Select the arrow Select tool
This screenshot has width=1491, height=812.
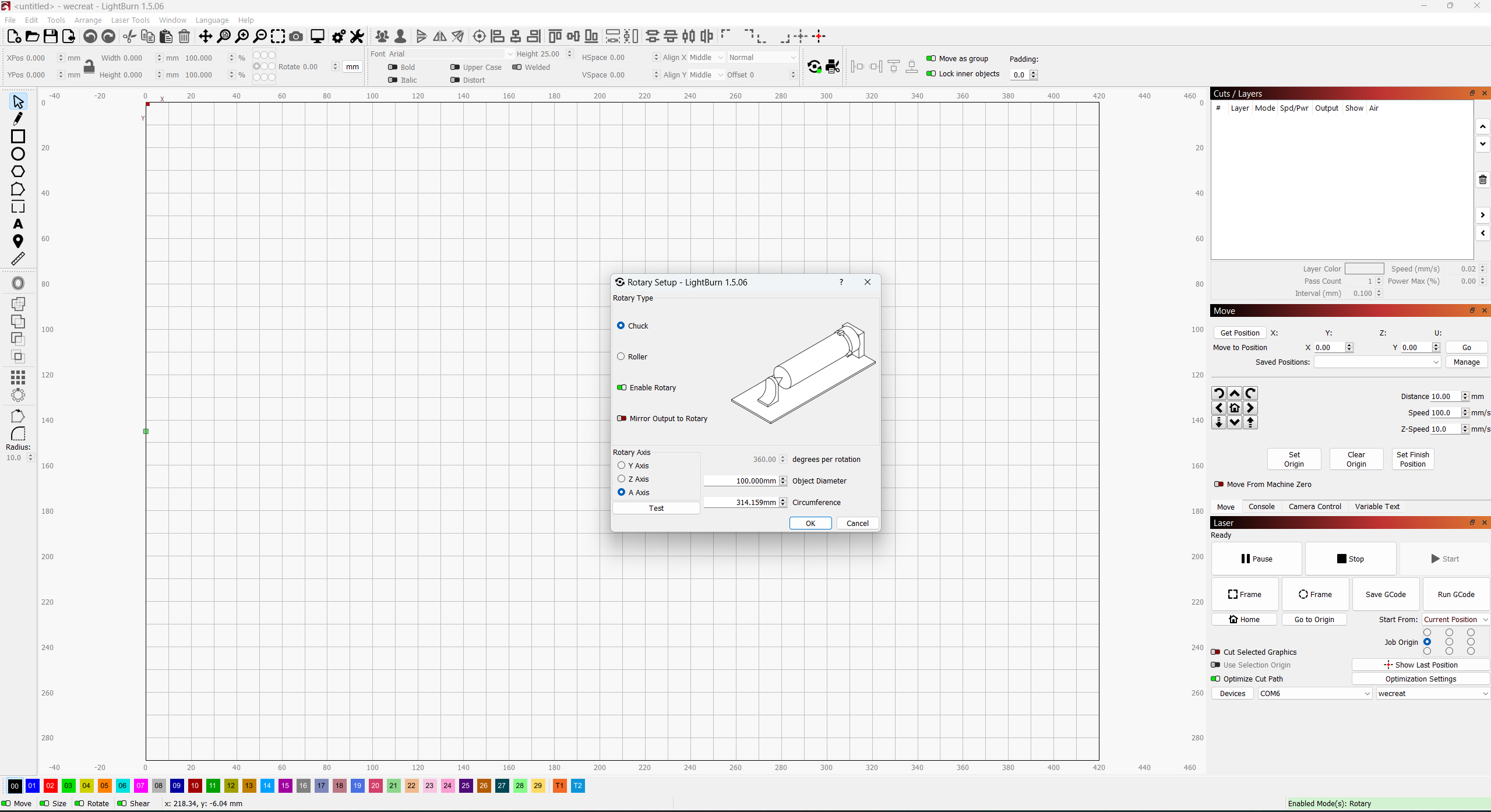(18, 102)
